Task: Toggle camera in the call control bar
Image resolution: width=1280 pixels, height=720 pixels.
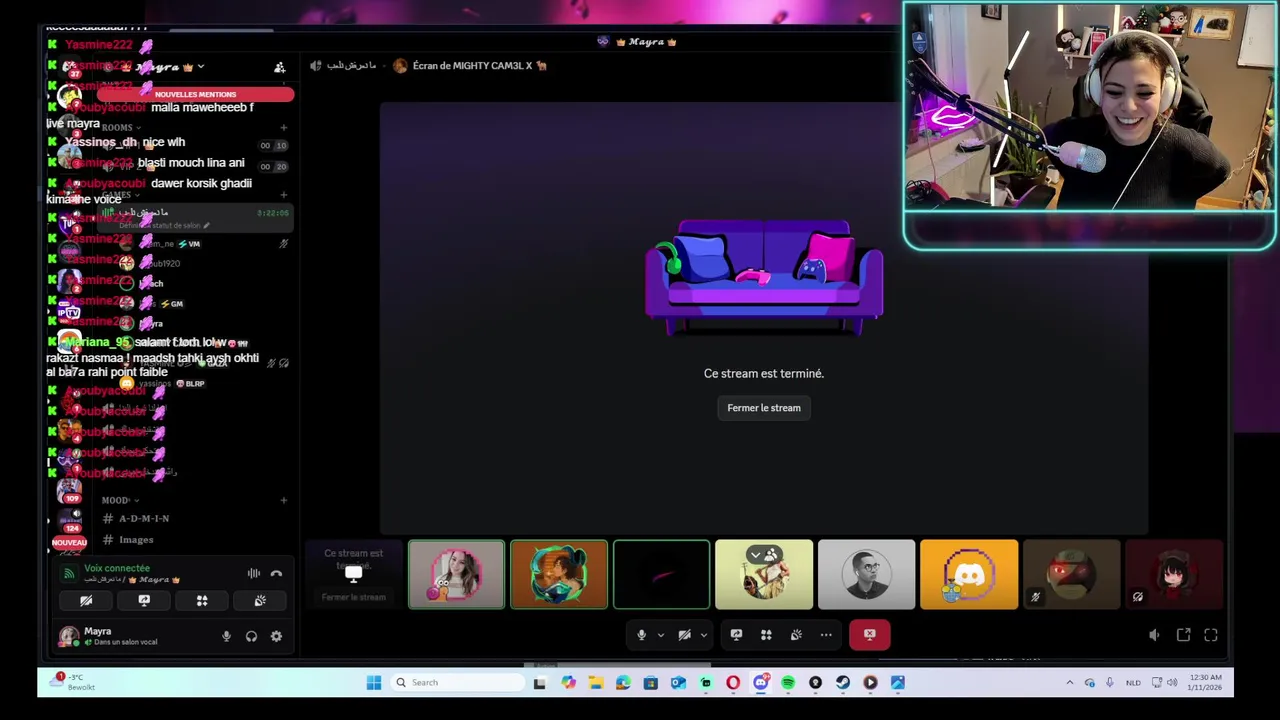Action: pyautogui.click(x=685, y=635)
